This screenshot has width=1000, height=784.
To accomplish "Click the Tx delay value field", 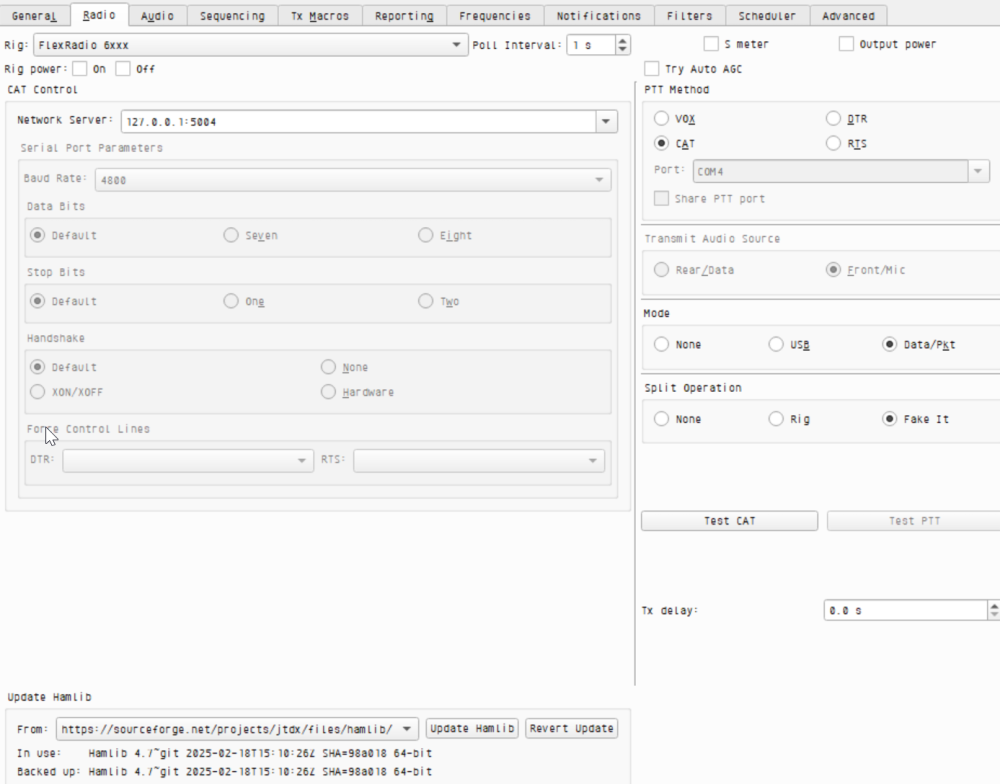I will point(906,610).
